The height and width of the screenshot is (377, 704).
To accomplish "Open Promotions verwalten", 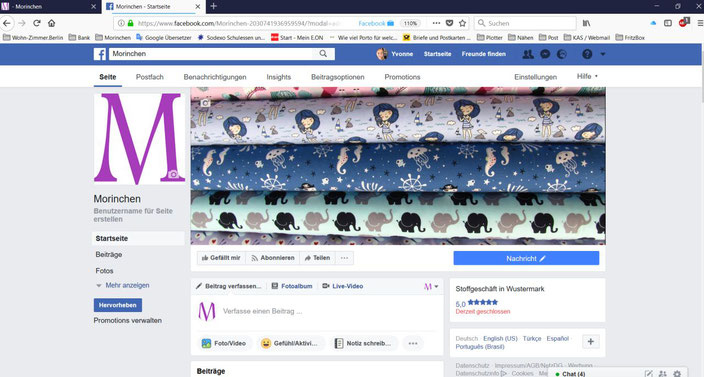I will pyautogui.click(x=128, y=320).
